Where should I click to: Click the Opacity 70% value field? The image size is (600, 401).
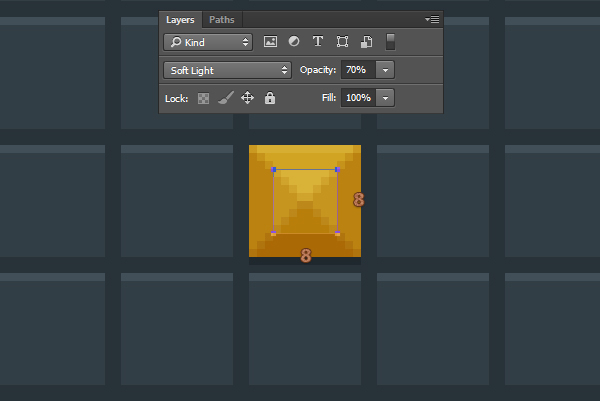pyautogui.click(x=358, y=70)
